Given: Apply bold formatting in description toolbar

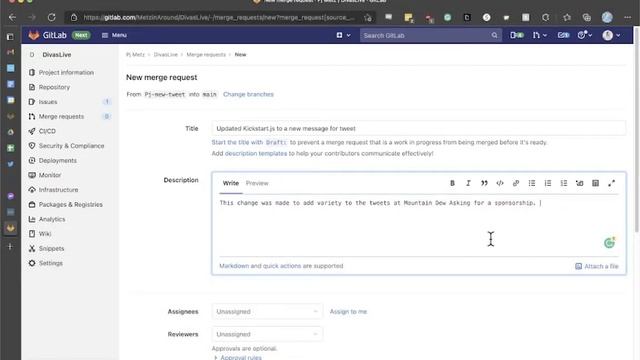Looking at the screenshot, I should point(452,183).
